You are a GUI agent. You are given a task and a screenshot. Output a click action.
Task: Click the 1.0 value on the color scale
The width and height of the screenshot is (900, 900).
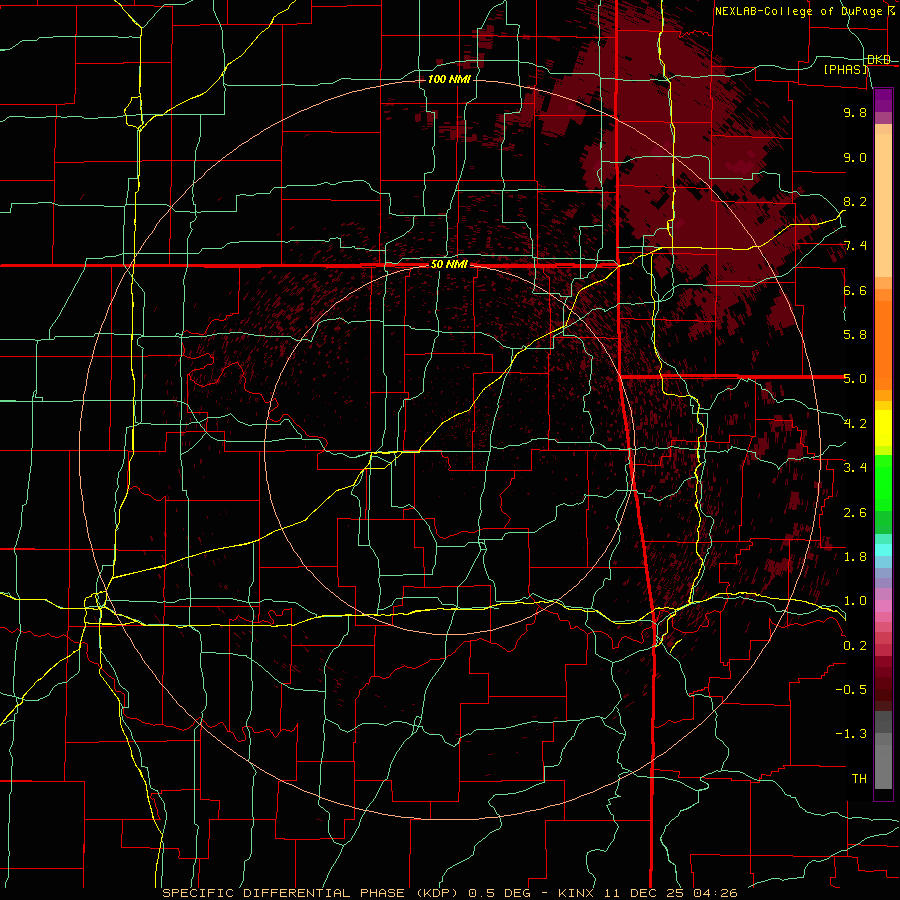pyautogui.click(x=855, y=601)
